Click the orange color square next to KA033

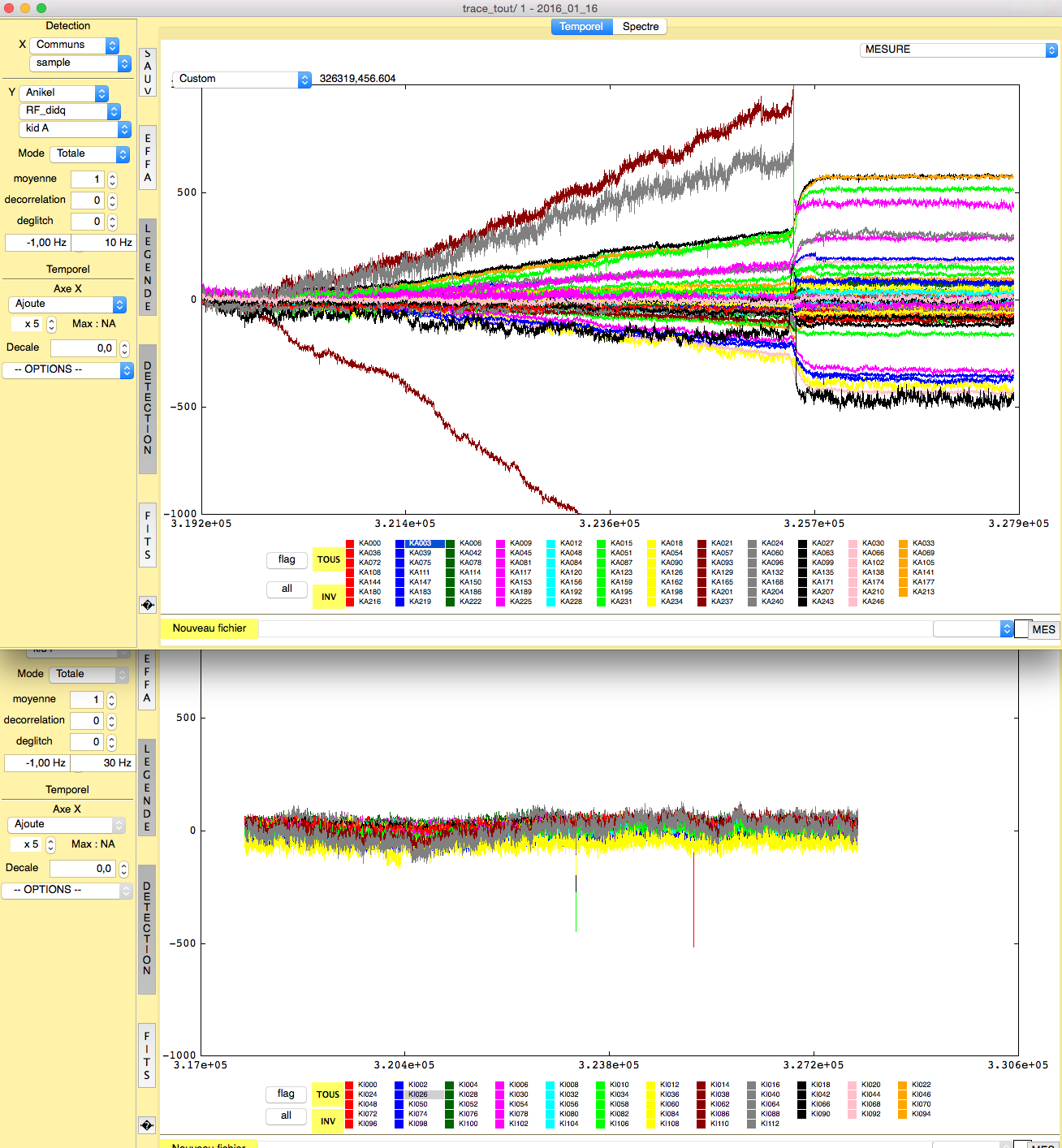[x=903, y=543]
